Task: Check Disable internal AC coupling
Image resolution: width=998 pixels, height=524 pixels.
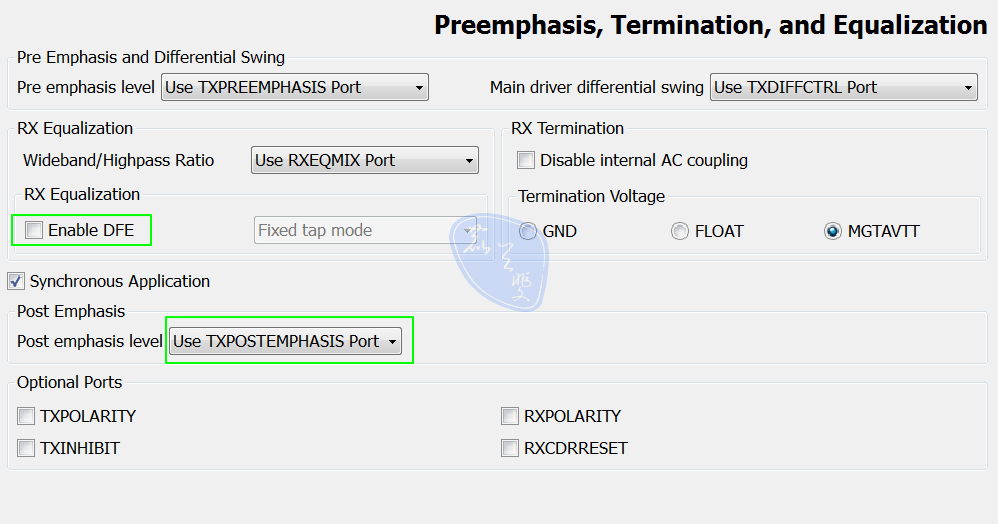Action: [x=526, y=160]
